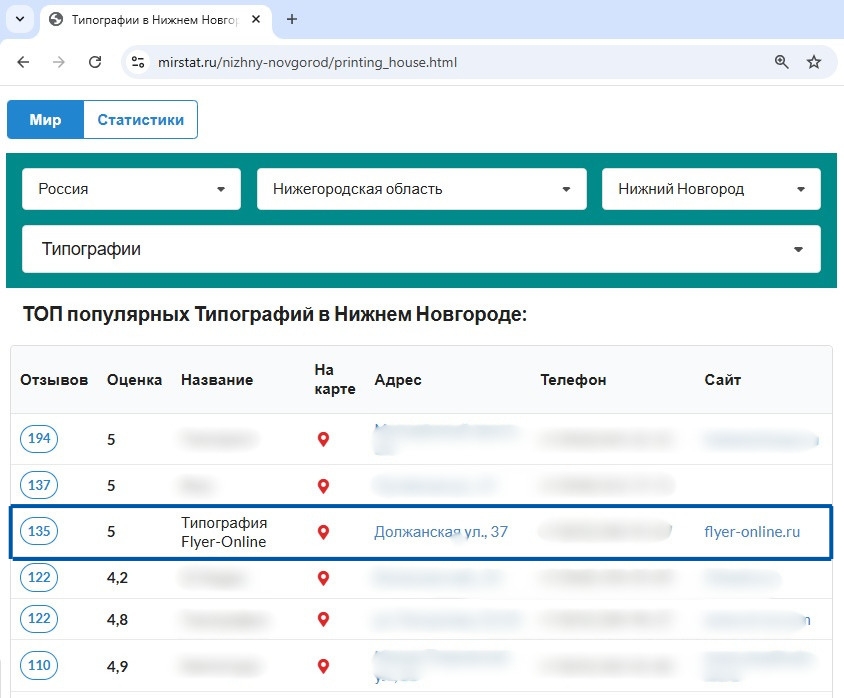Show map pin for the 4,2 rating row

(323, 579)
